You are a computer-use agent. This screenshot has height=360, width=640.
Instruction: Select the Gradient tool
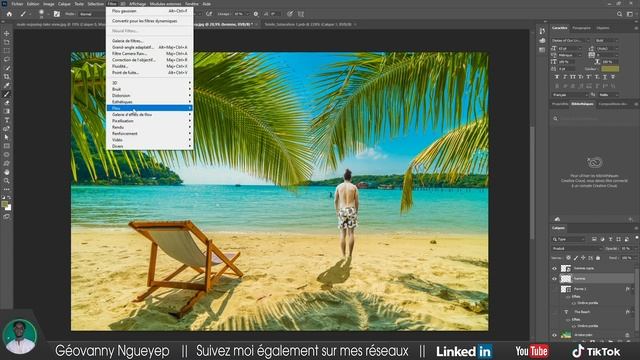7,111
